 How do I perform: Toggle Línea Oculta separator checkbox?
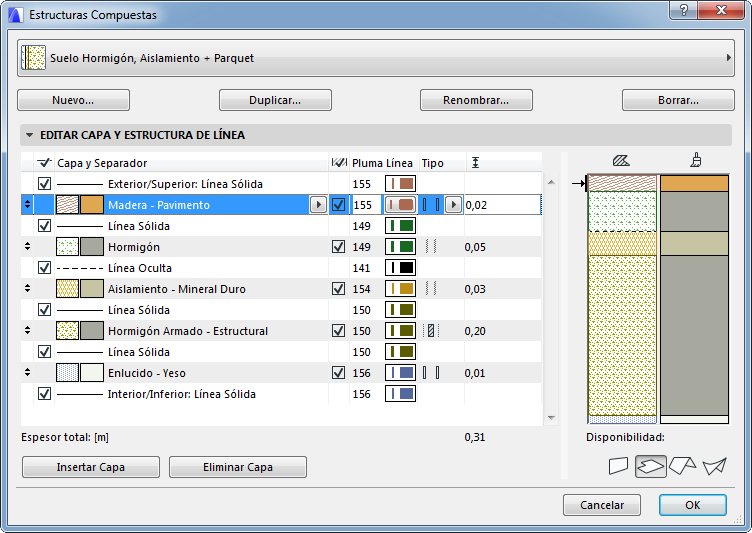point(44,268)
